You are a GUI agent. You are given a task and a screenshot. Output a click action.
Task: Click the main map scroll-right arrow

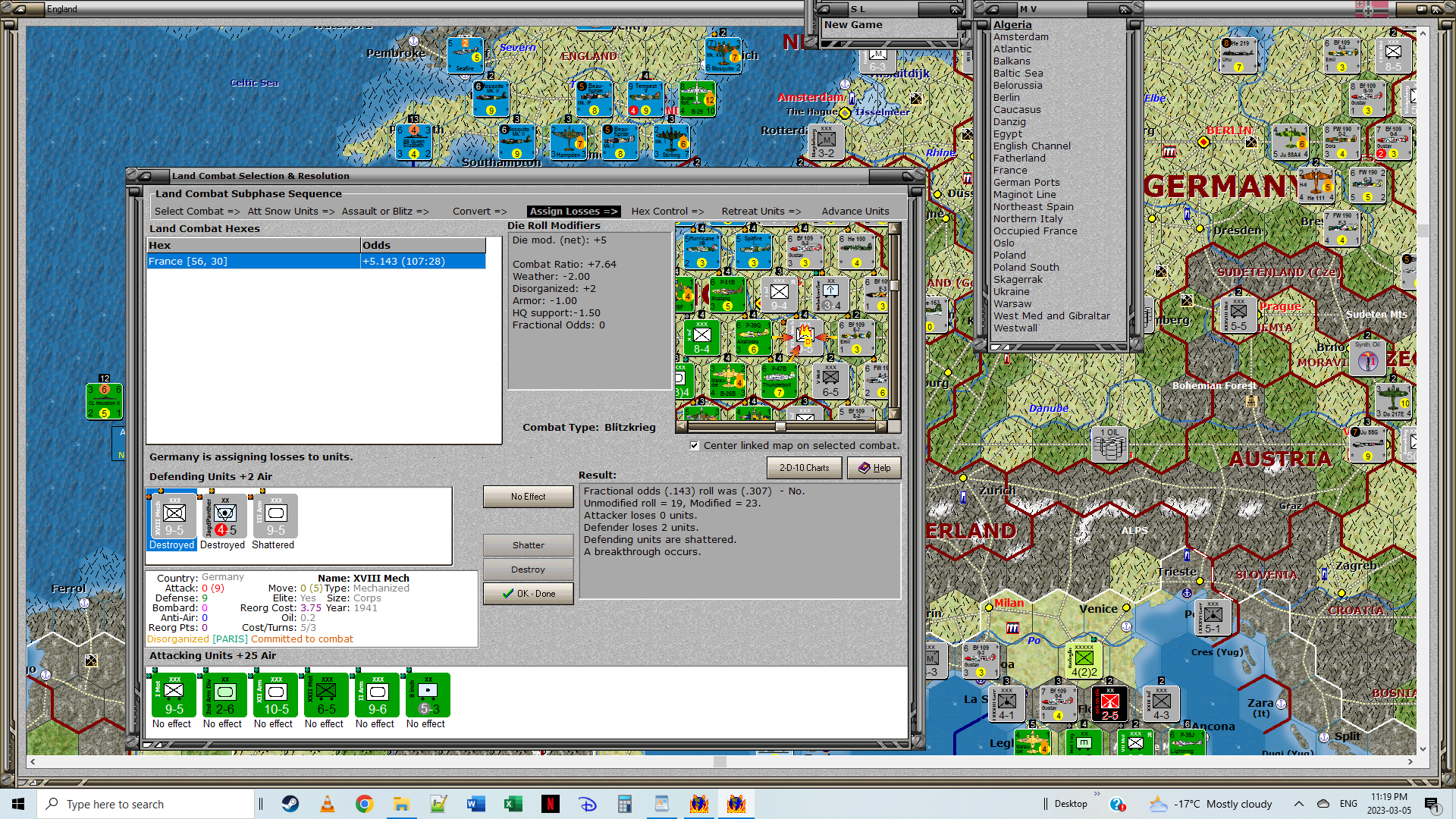[x=1410, y=761]
